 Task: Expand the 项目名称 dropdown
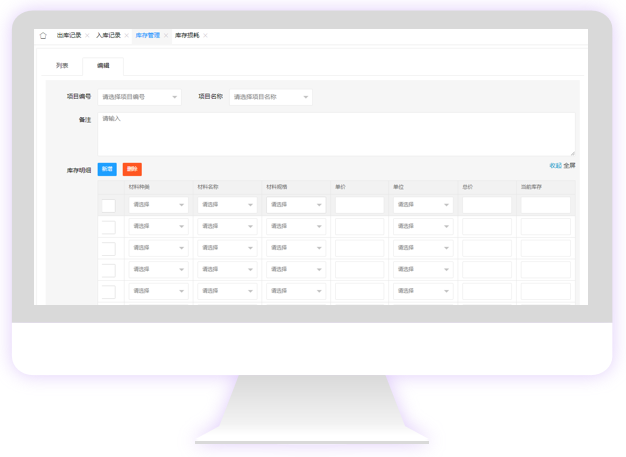tap(270, 97)
